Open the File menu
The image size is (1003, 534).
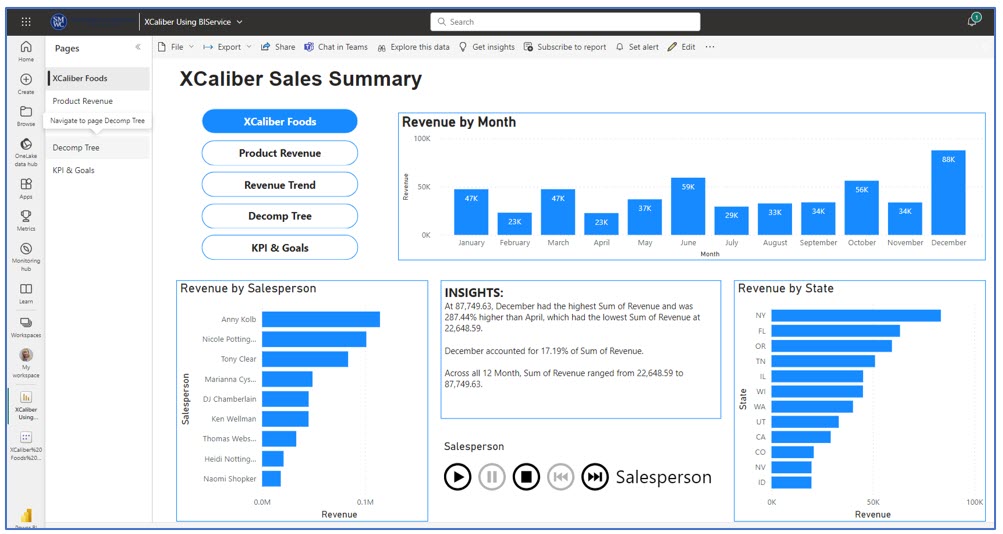(x=175, y=47)
